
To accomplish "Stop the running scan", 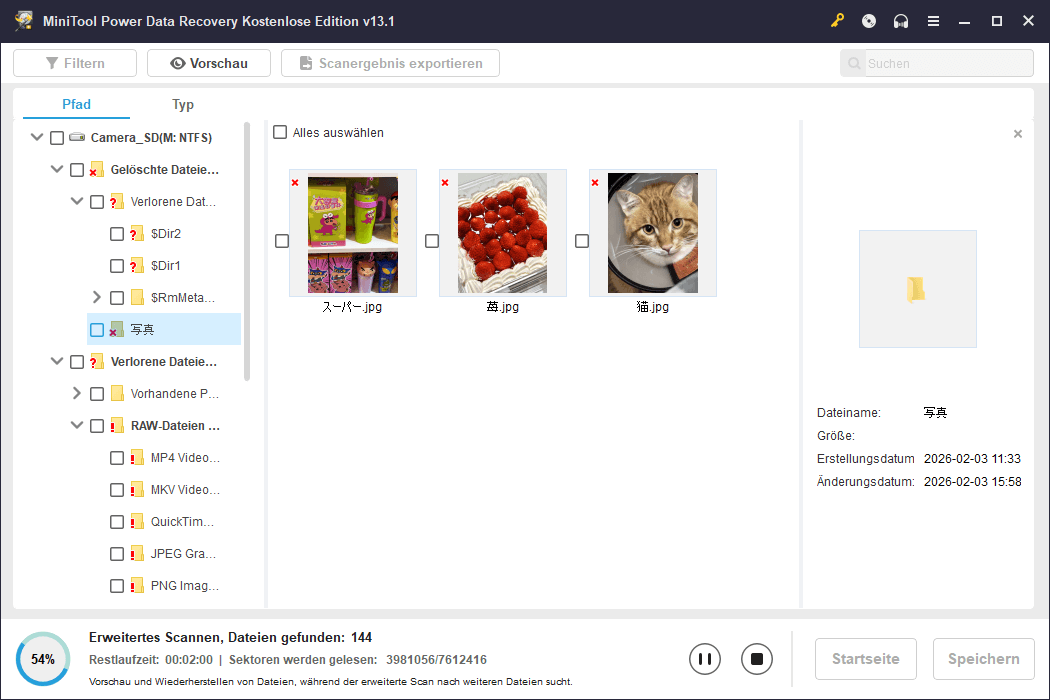I will 757,659.
